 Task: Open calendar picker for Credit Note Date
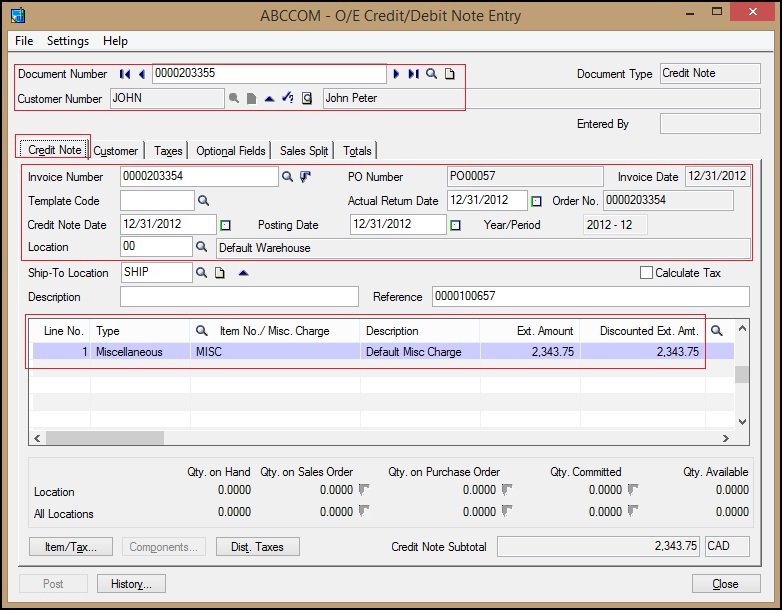[225, 225]
